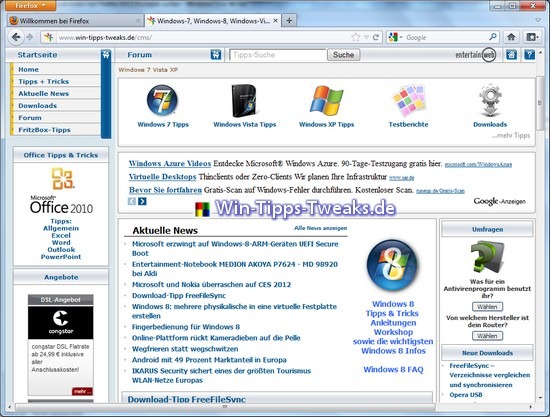Open the Opera USB download link
Screen dimensions: 550x417
[x=466, y=395]
